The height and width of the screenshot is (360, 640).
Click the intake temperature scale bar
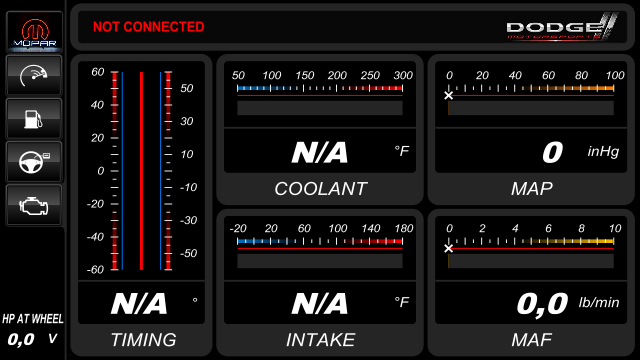[320, 241]
